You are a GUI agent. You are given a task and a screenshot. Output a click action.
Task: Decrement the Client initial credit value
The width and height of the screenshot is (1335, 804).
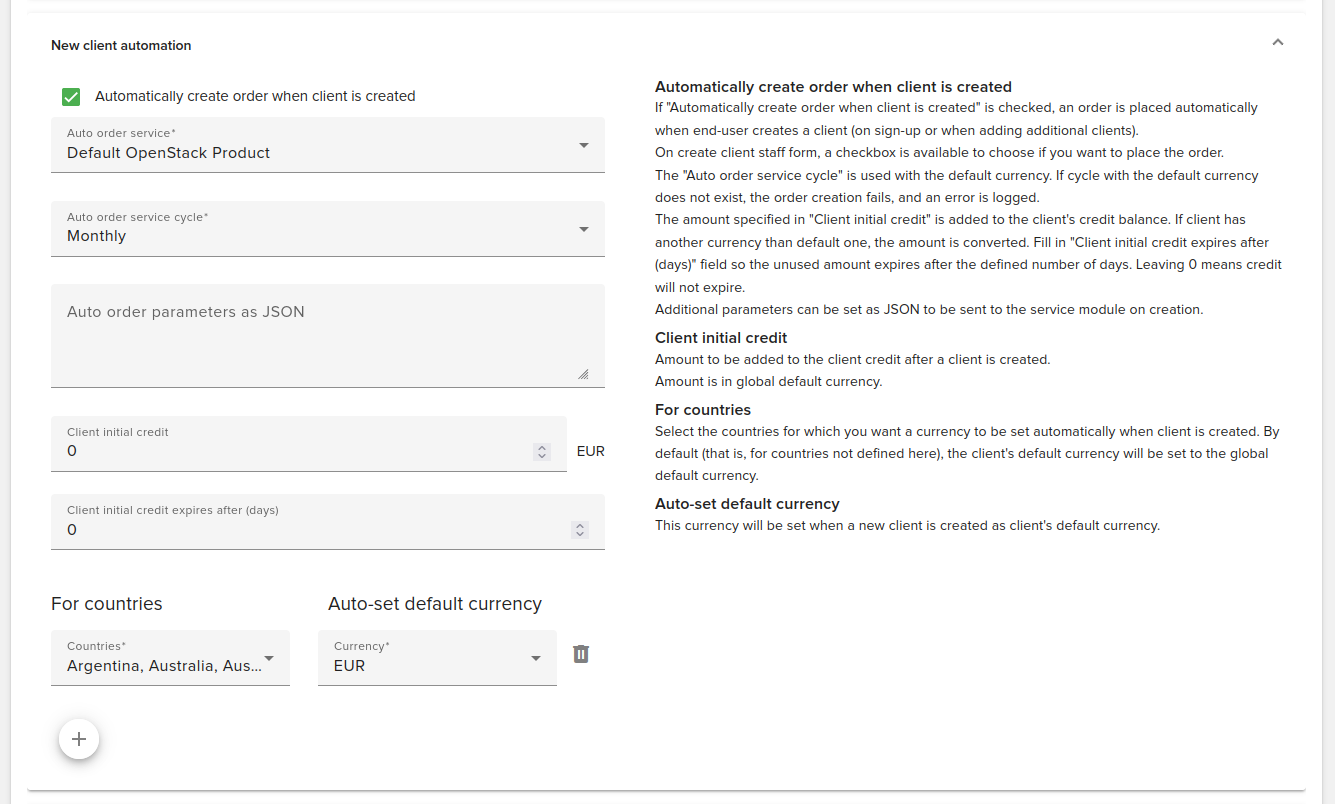click(x=541, y=456)
